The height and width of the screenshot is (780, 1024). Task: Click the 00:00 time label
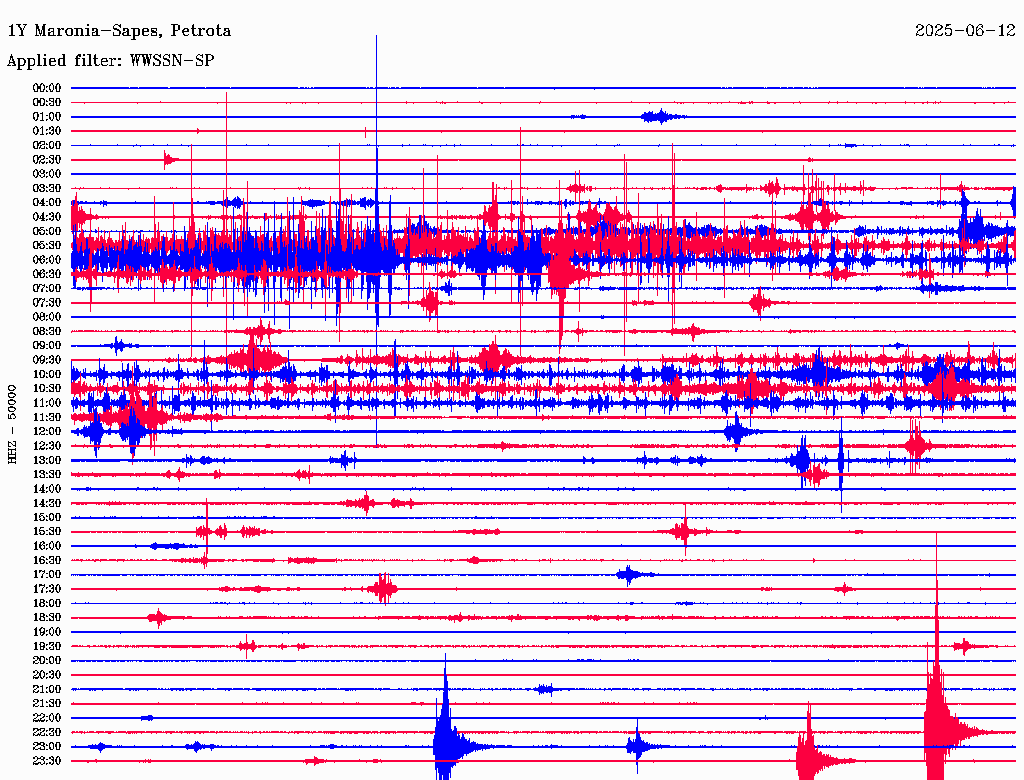pos(47,88)
